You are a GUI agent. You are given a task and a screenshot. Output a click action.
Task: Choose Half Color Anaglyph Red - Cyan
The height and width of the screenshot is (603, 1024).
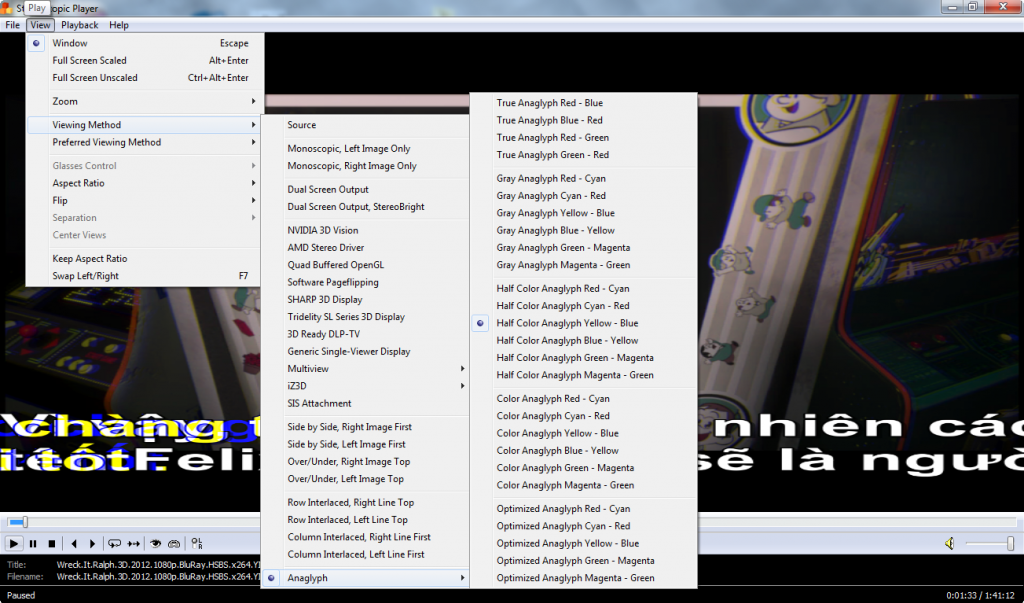(583, 288)
